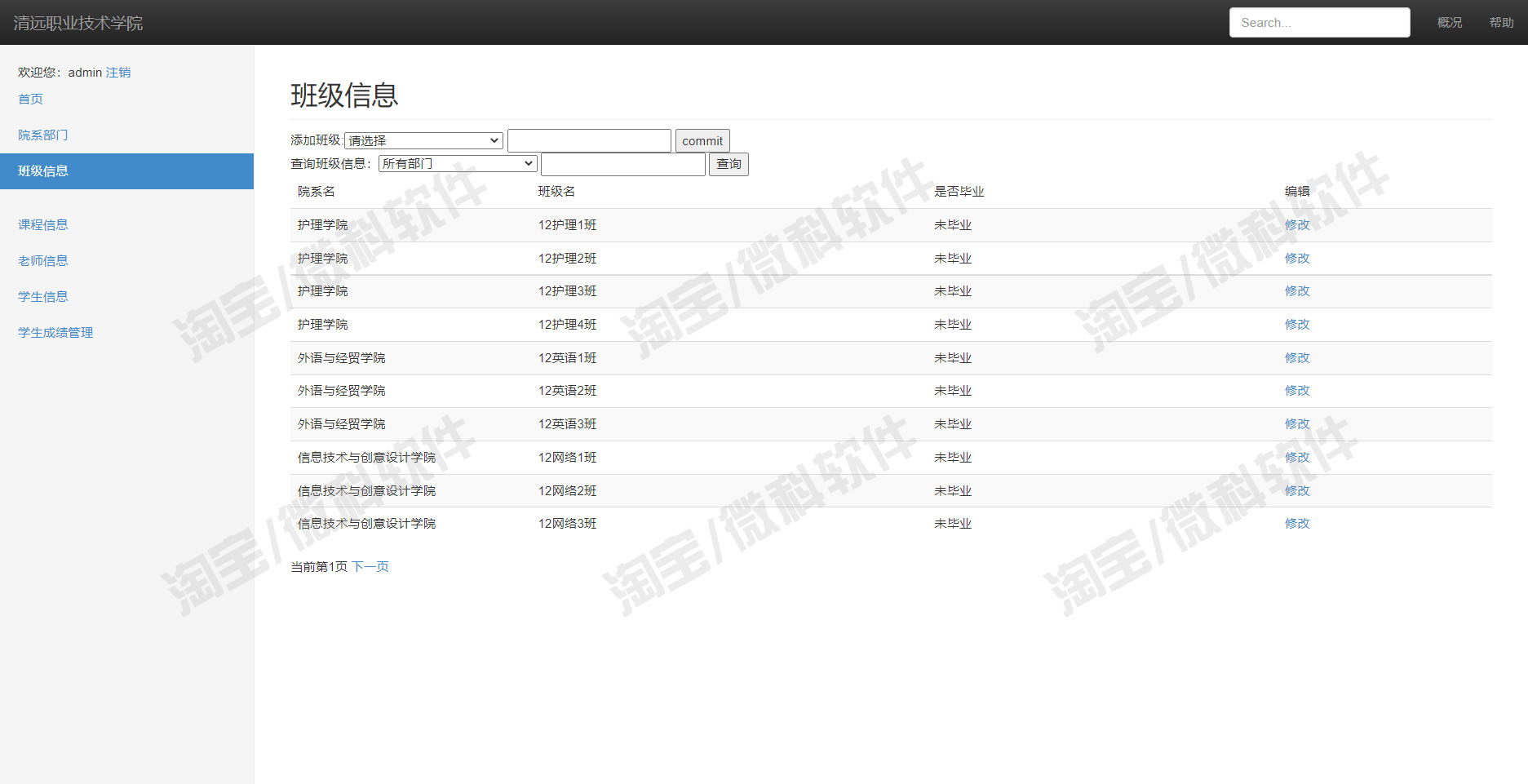Click the 清远职业技术学院 site title
The width and height of the screenshot is (1528, 784).
pyautogui.click(x=78, y=23)
